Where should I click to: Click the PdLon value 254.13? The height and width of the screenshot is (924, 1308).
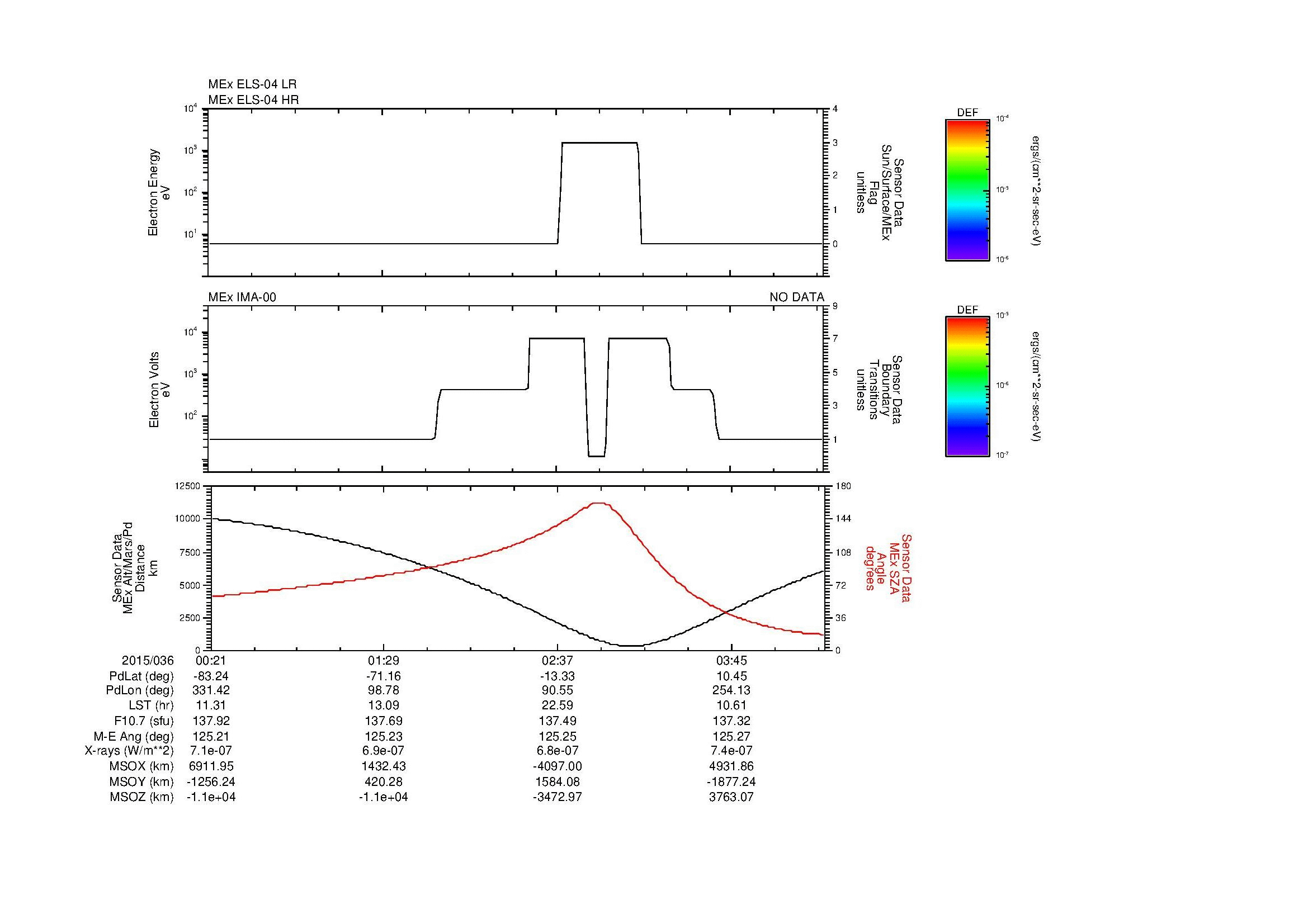[731, 690]
